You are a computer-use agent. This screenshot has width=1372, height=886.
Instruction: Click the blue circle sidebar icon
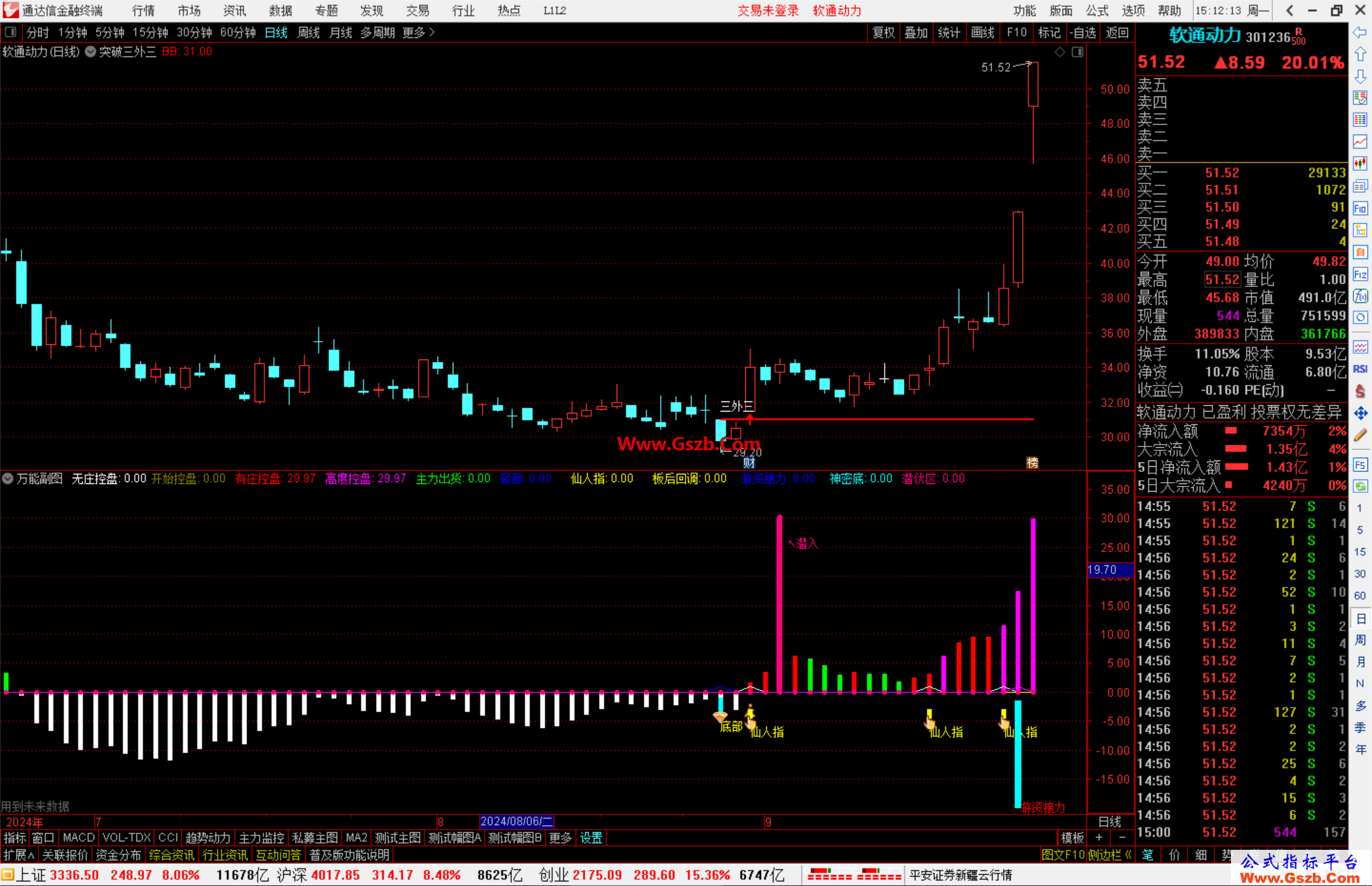(x=1360, y=318)
